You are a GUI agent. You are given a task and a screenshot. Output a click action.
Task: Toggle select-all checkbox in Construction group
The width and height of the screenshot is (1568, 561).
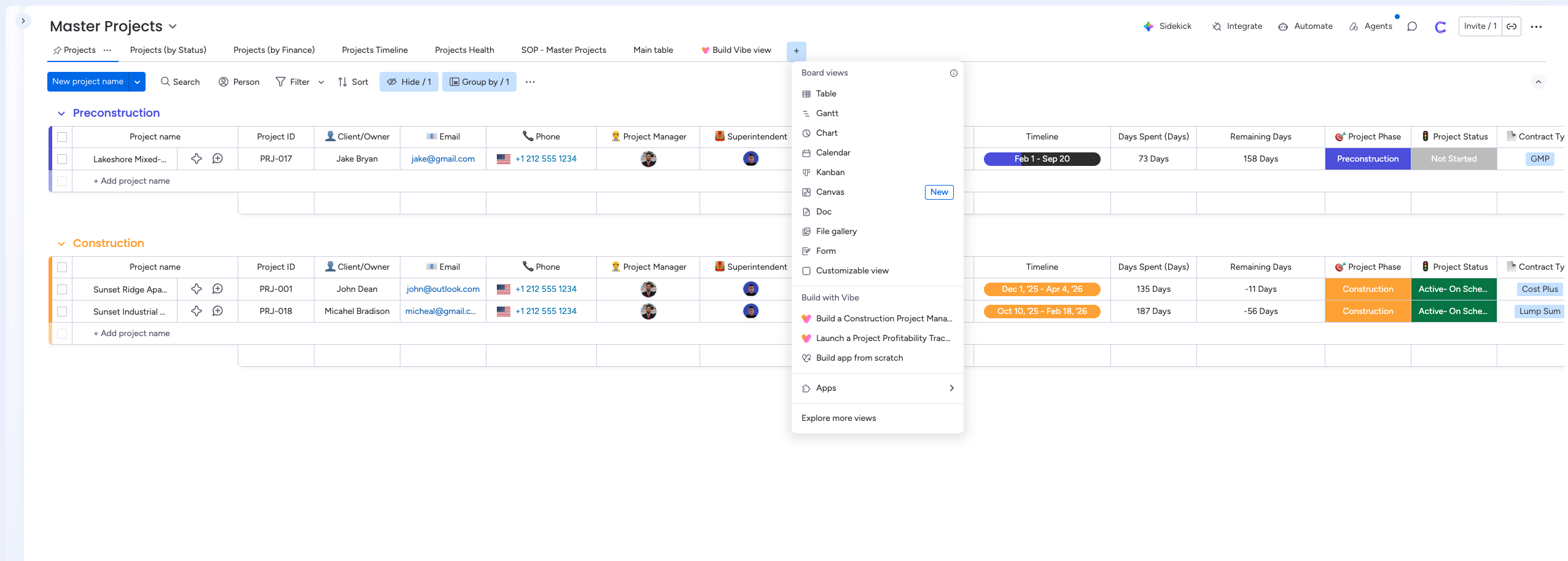click(x=62, y=267)
